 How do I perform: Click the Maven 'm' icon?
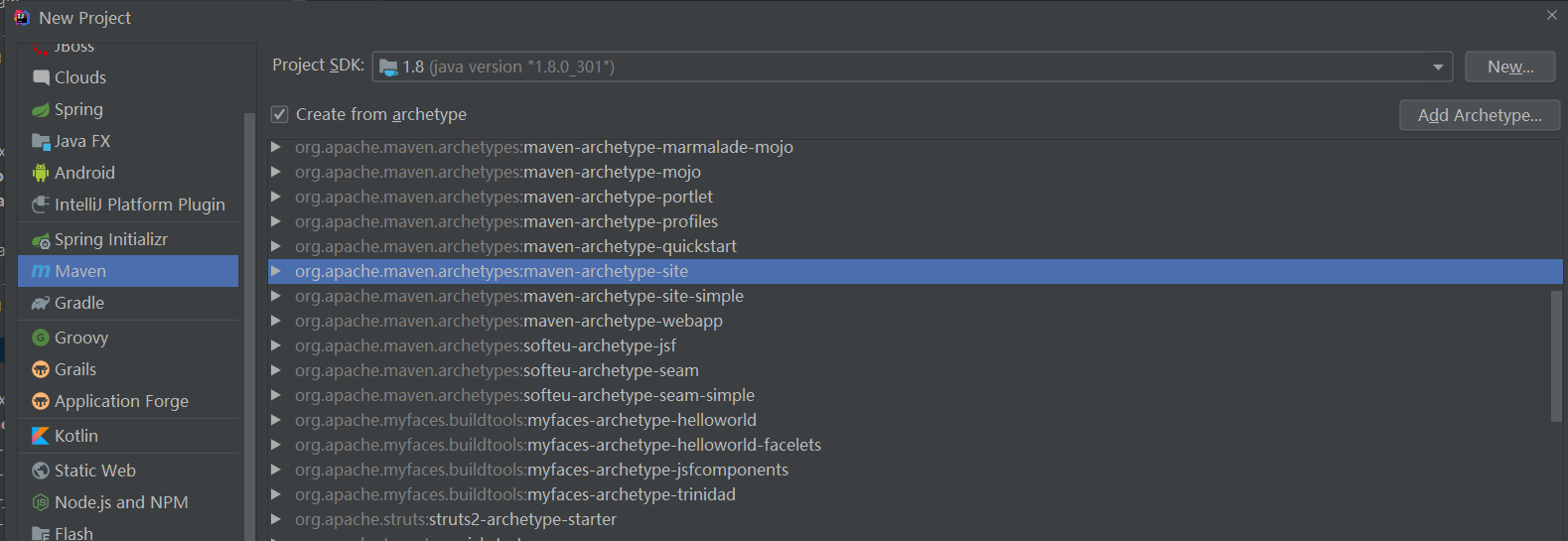coord(41,271)
